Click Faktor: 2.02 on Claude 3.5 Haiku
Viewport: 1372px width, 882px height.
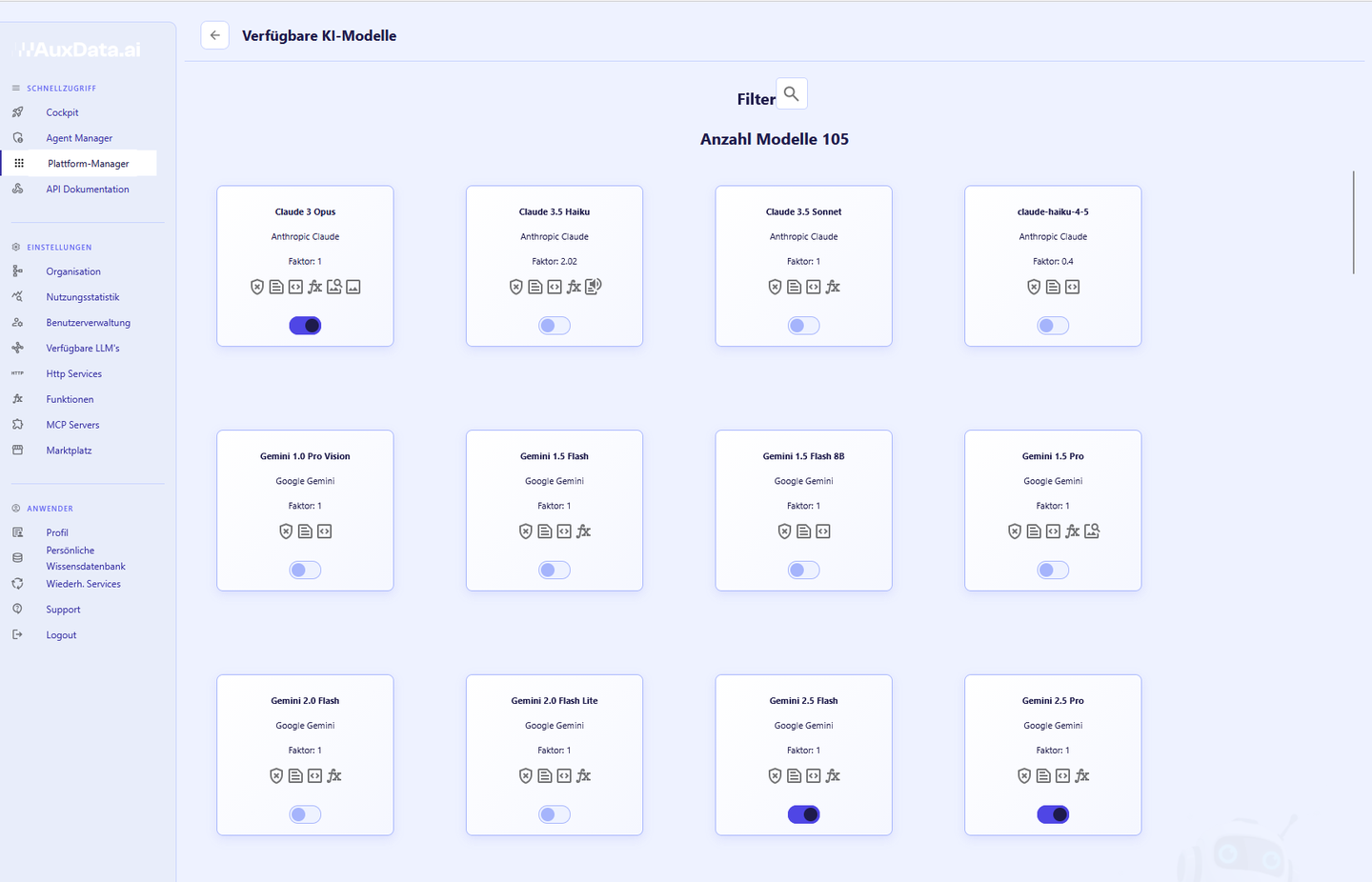pyautogui.click(x=555, y=261)
